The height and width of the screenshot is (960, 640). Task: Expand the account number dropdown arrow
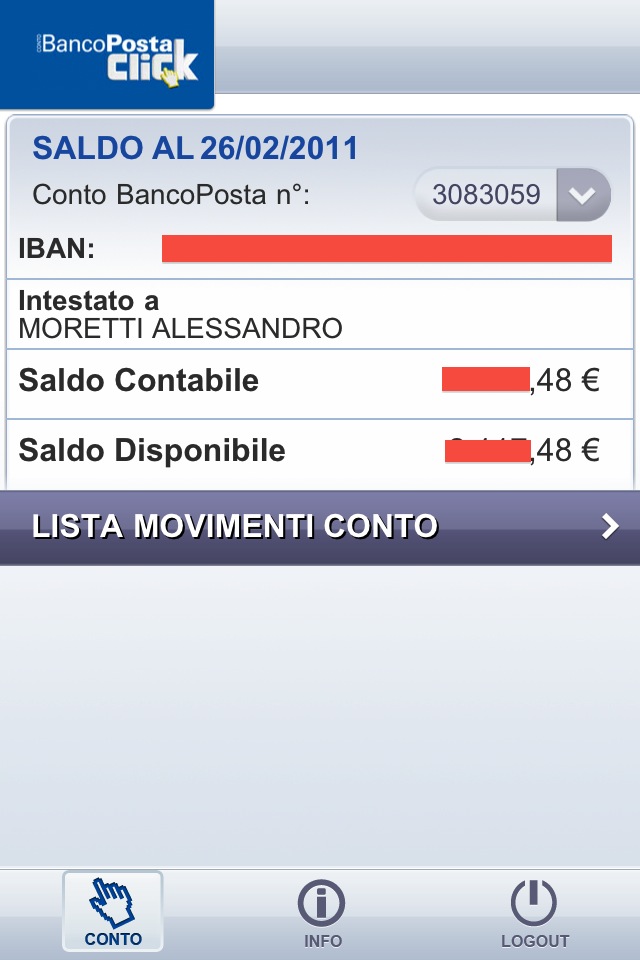(x=582, y=195)
